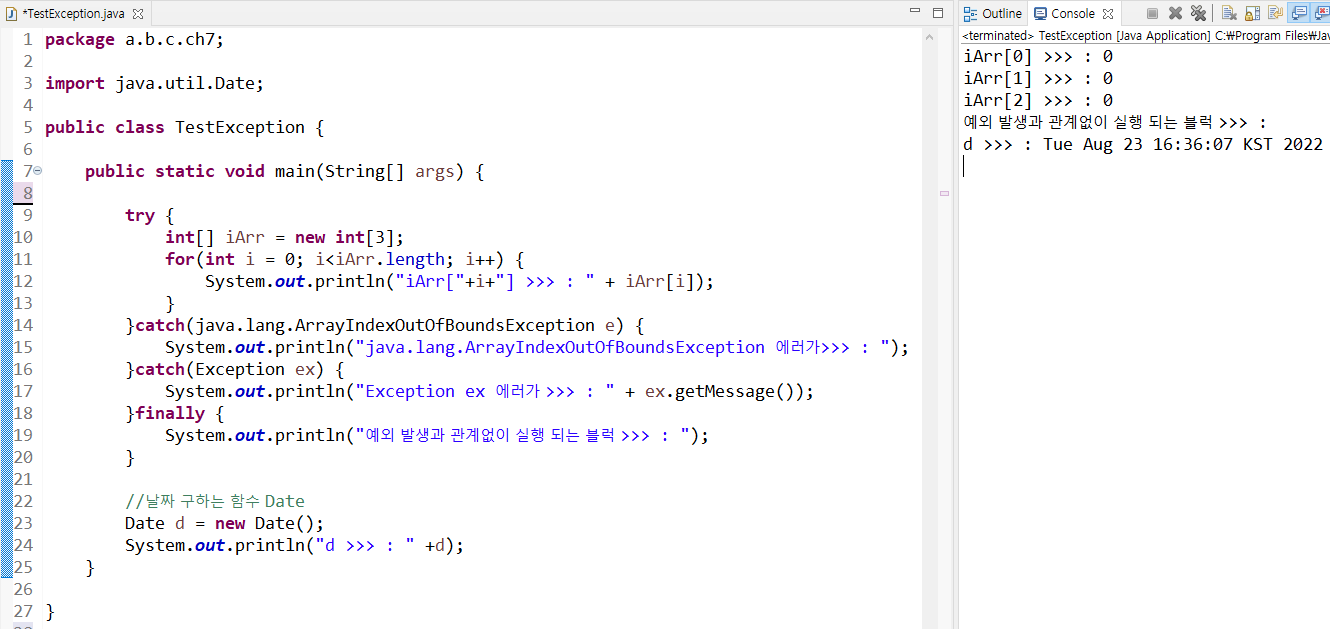Click the for loop header on line 11

[x=344, y=259]
